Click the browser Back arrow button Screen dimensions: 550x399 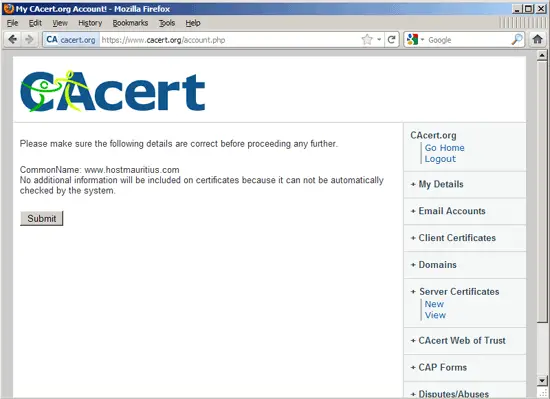click(x=13, y=40)
